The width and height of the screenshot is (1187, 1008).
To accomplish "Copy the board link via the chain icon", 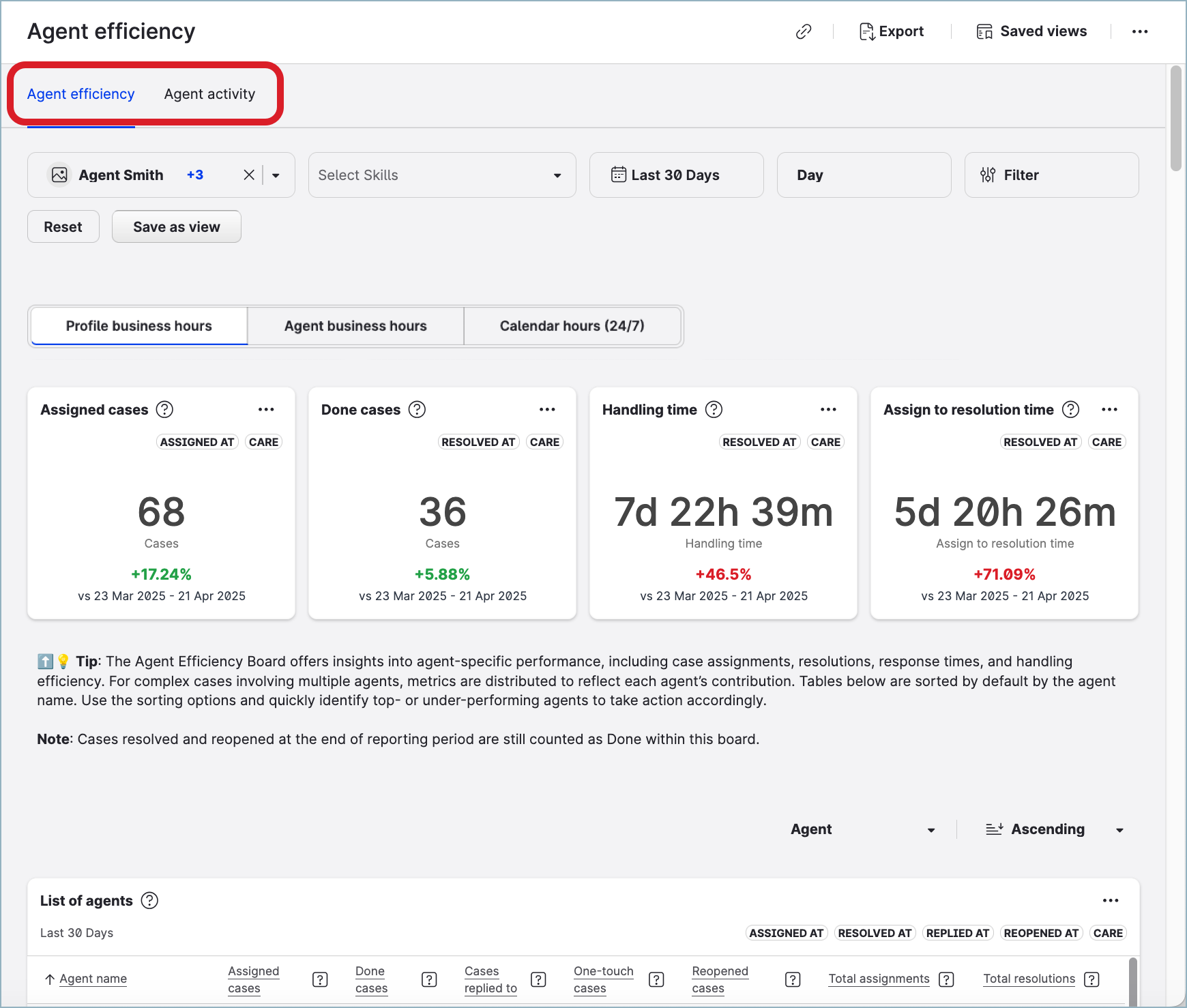I will tap(804, 31).
